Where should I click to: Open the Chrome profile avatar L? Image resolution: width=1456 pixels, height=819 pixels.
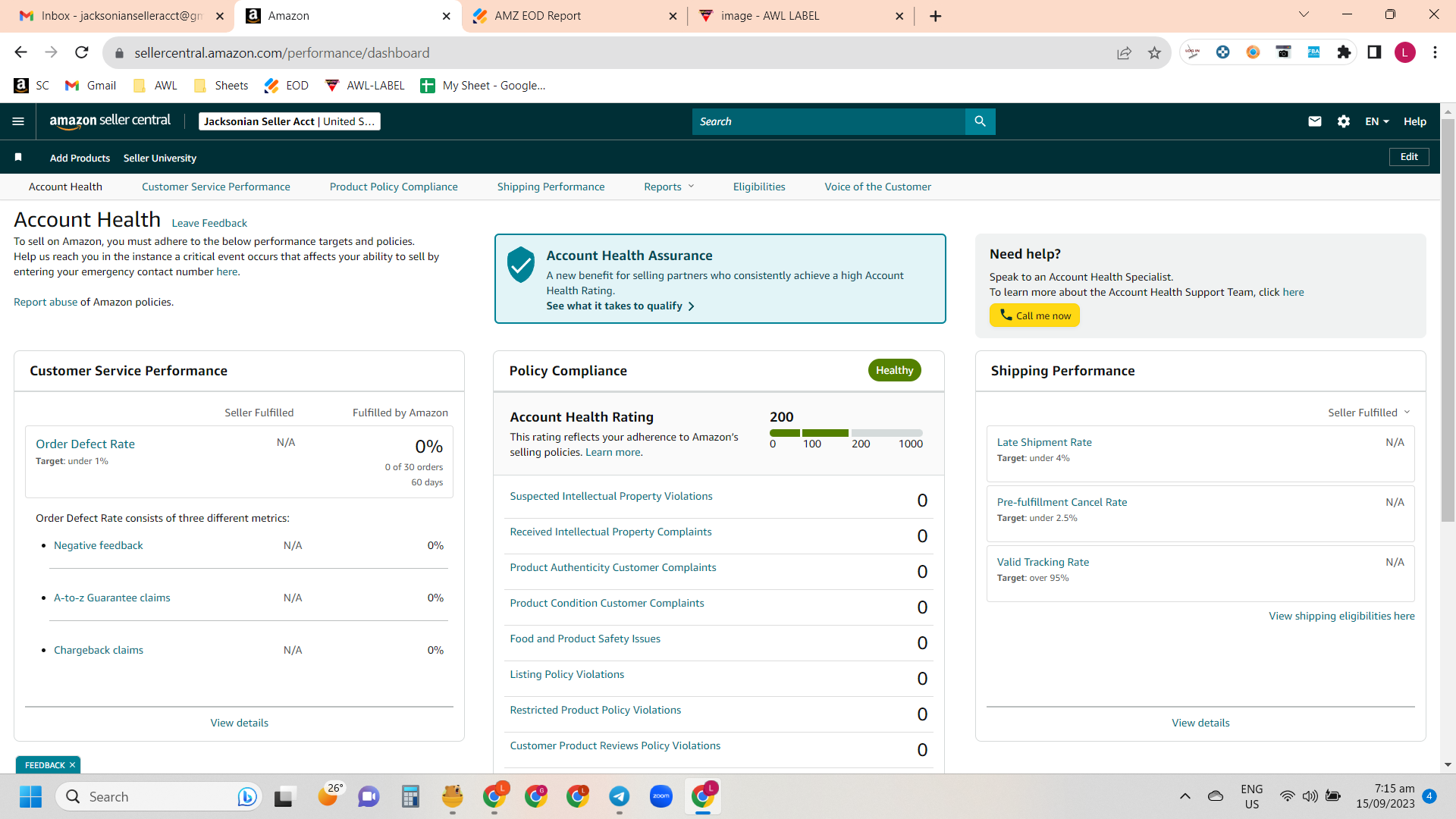point(1404,52)
